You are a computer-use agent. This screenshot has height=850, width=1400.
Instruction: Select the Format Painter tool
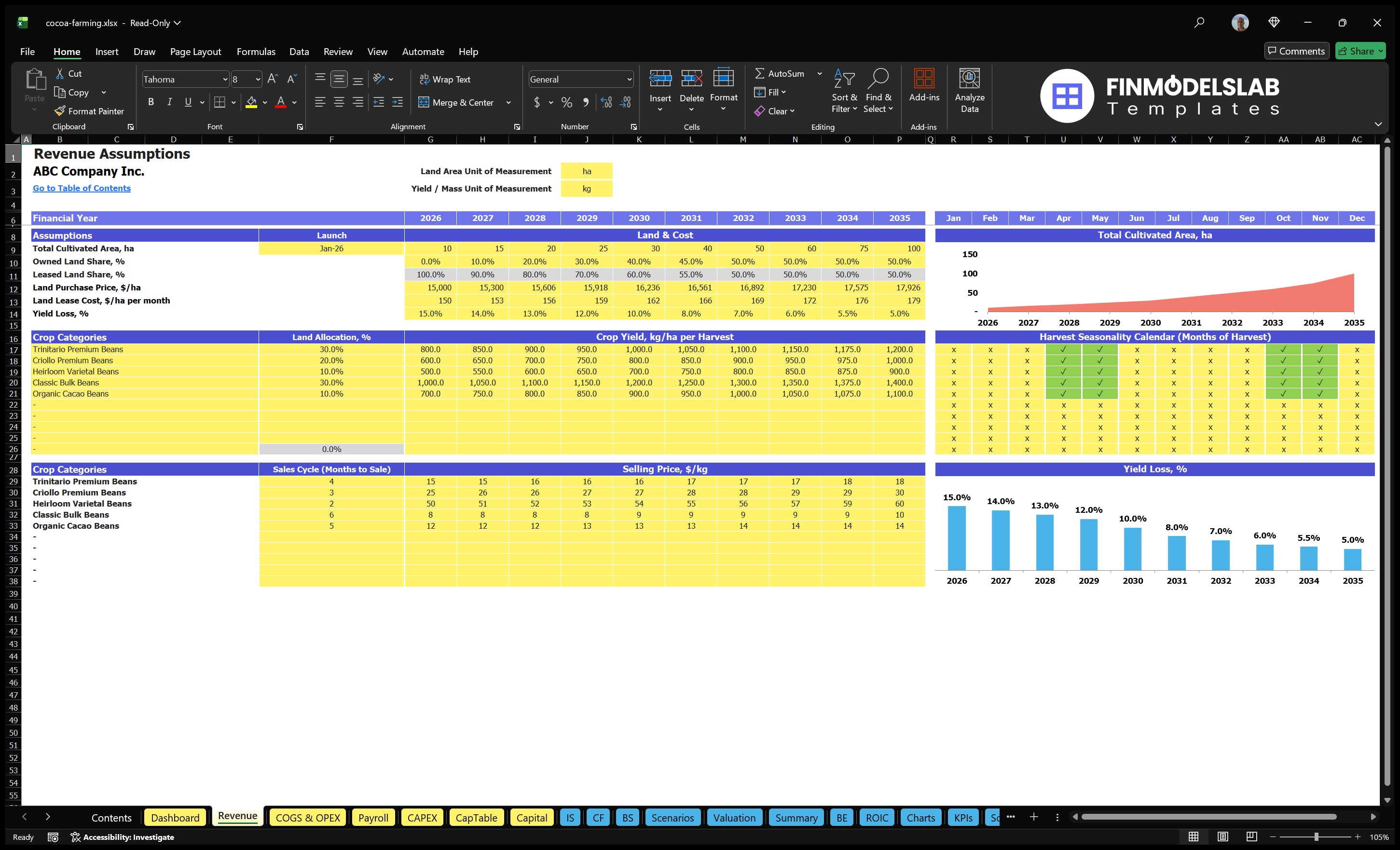(x=89, y=111)
